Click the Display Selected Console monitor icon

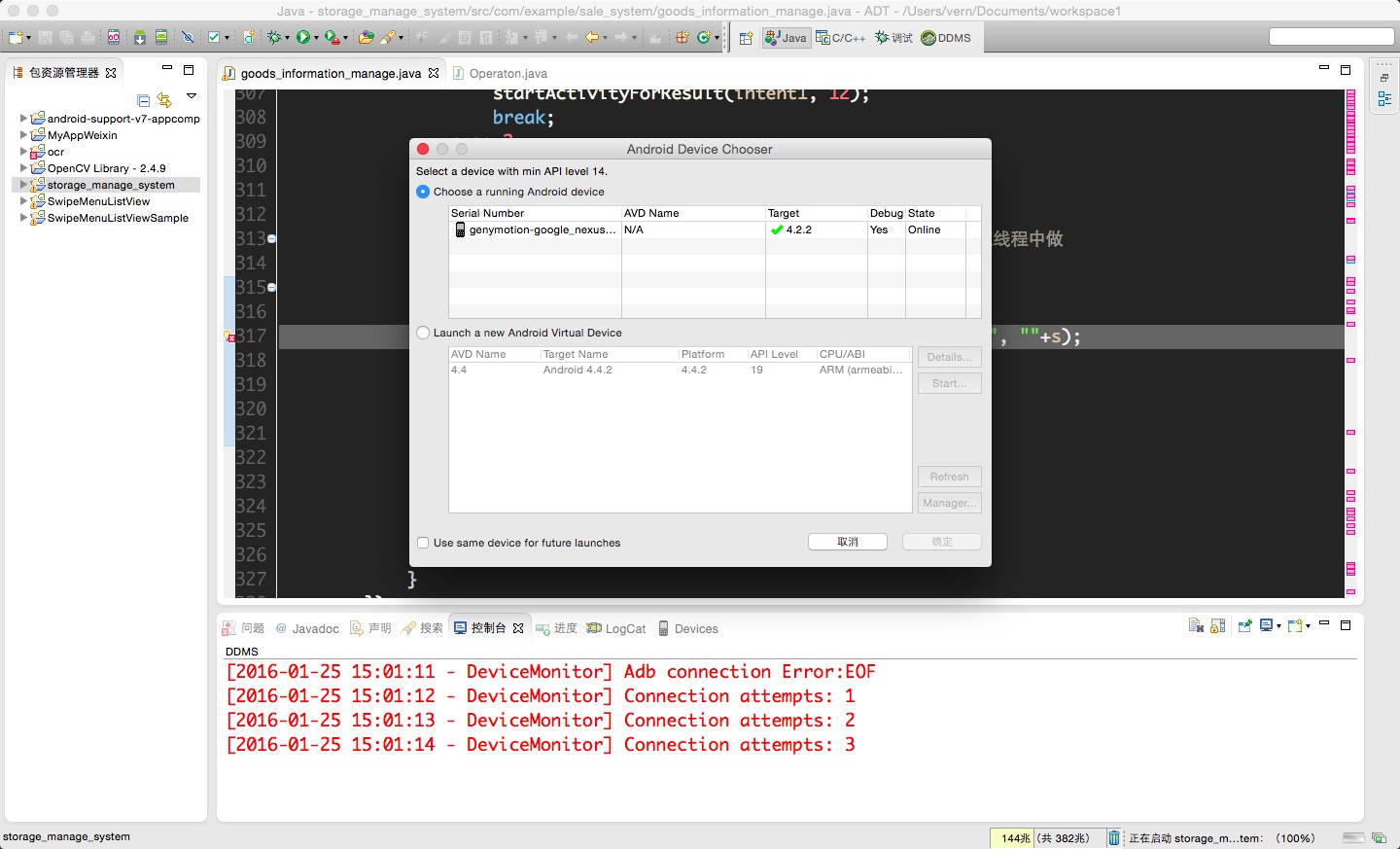point(1267,625)
